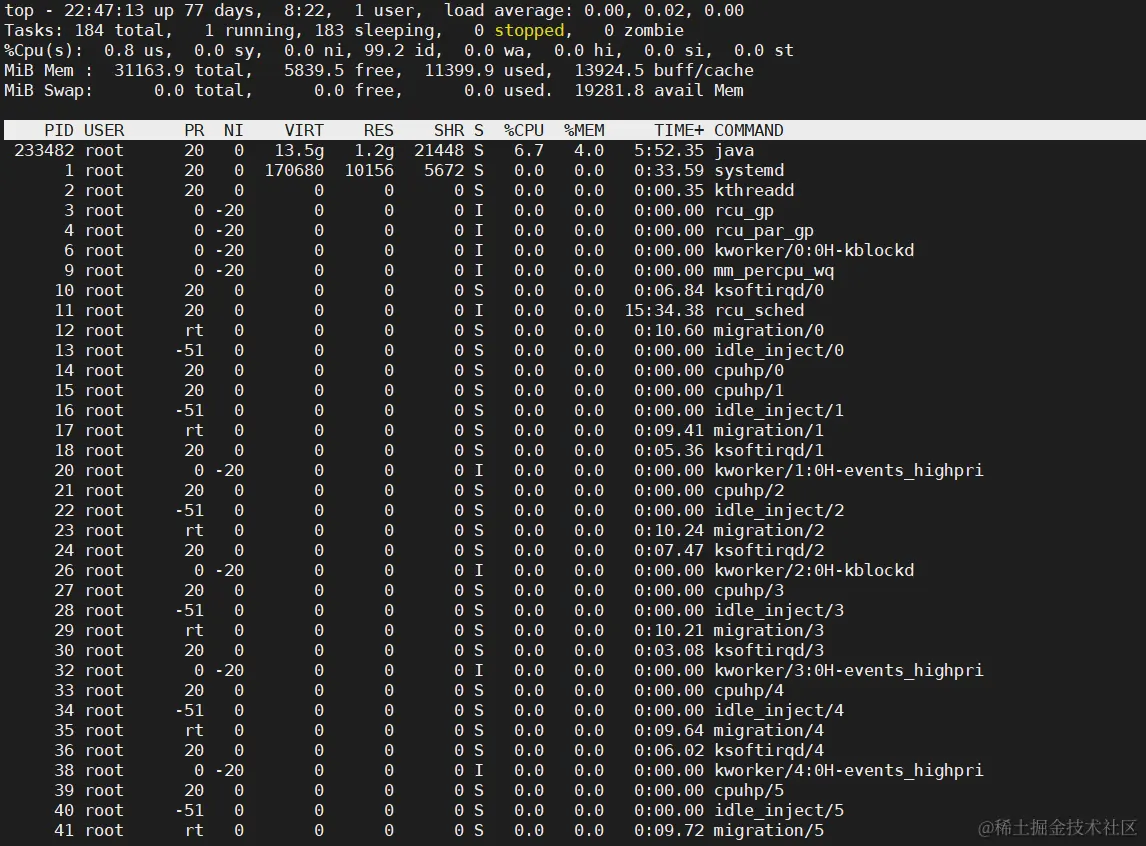Click the migration/3 command
The image size is (1146, 846).
pyautogui.click(x=769, y=630)
